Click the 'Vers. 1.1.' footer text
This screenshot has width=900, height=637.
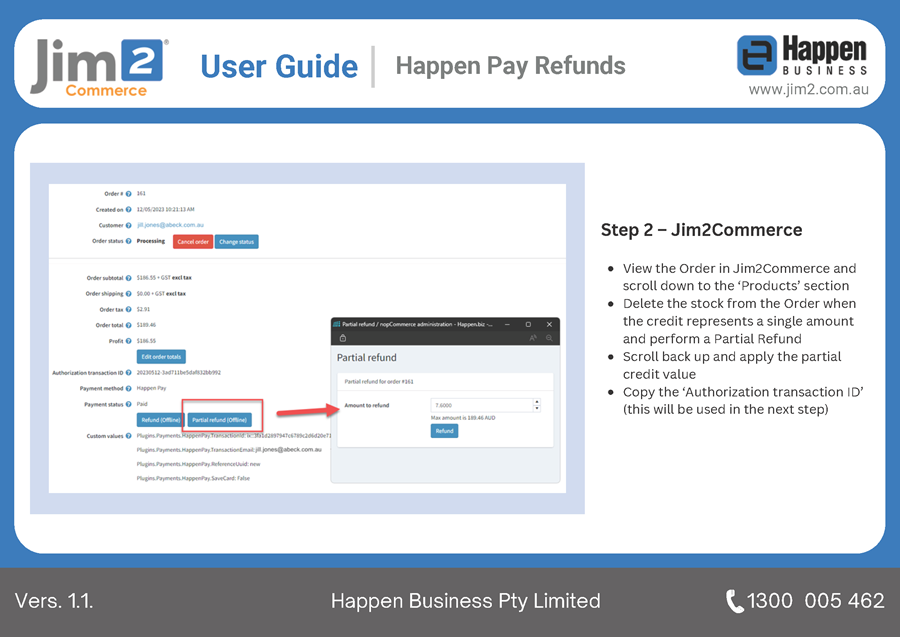(54, 601)
